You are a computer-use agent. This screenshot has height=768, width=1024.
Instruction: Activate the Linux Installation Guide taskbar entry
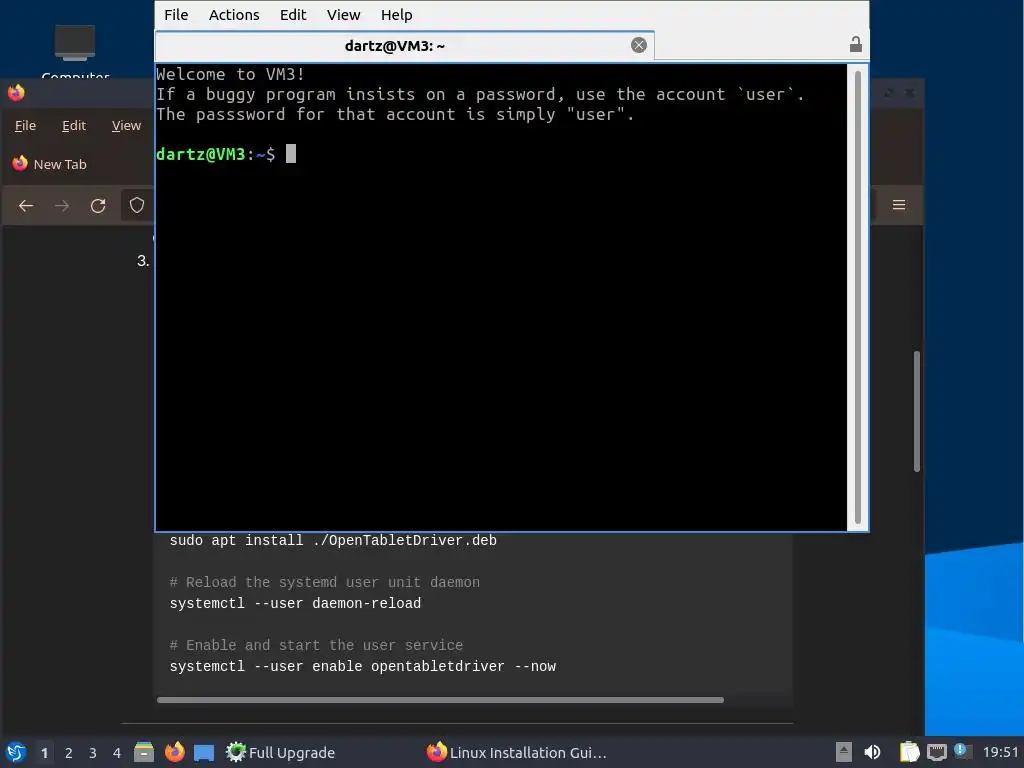[517, 752]
